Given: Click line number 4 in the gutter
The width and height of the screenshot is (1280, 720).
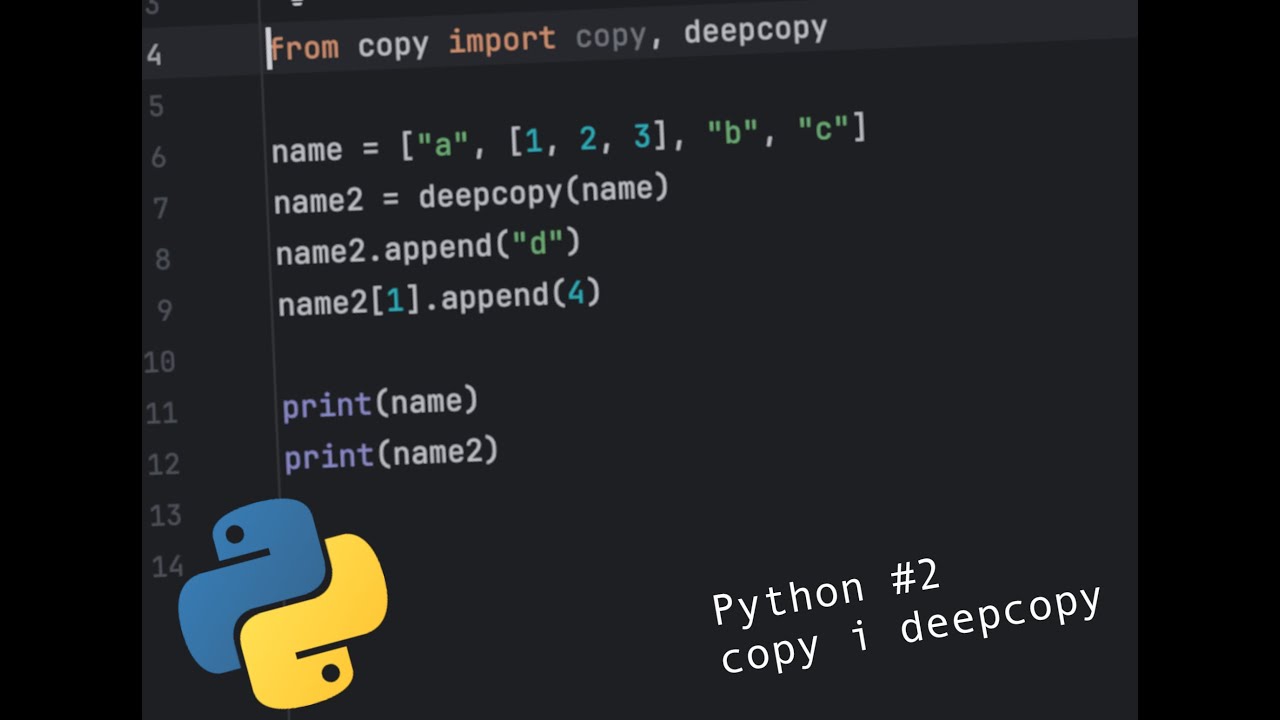Looking at the screenshot, I should 153,54.
